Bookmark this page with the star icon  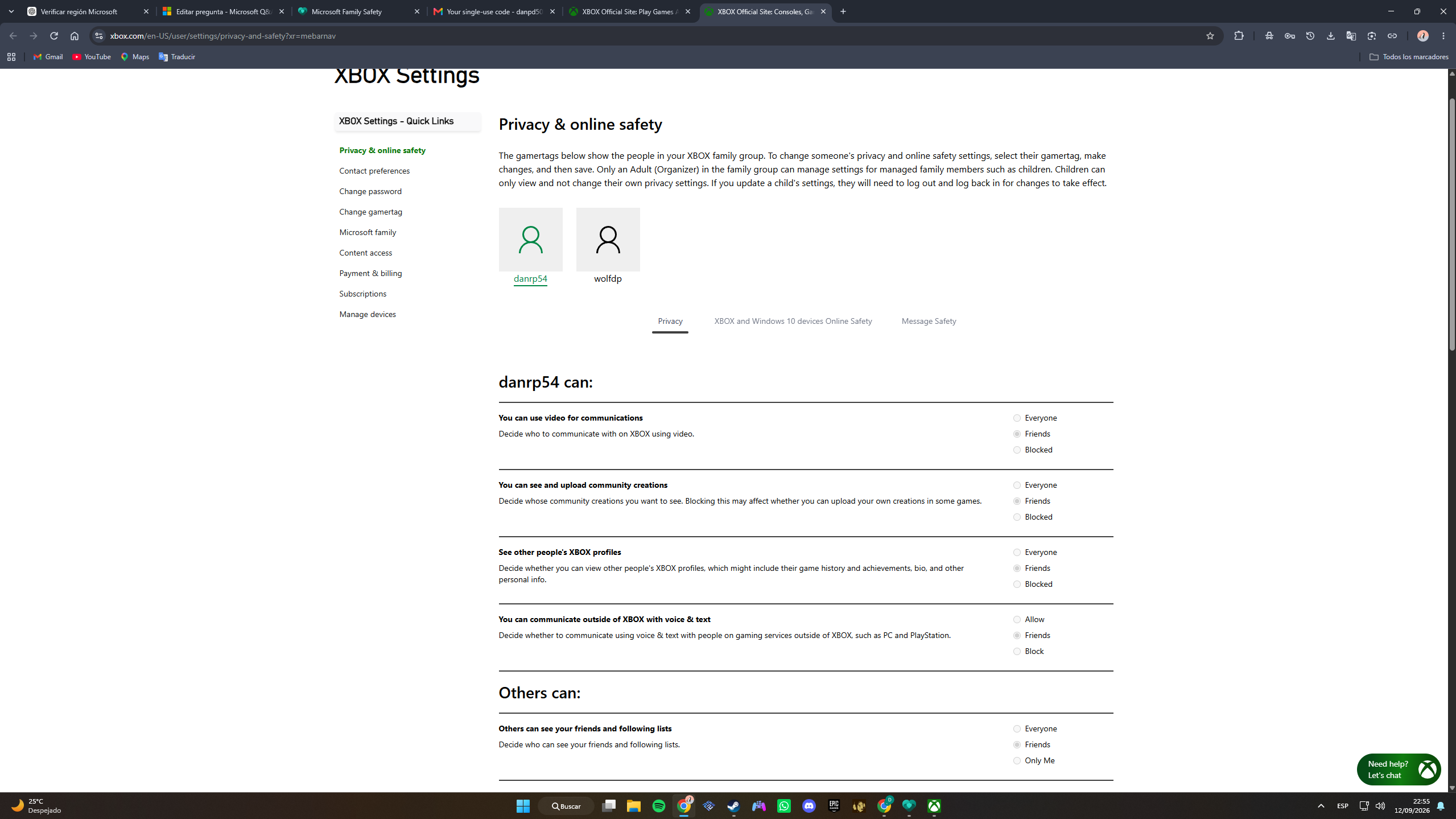pyautogui.click(x=1210, y=36)
